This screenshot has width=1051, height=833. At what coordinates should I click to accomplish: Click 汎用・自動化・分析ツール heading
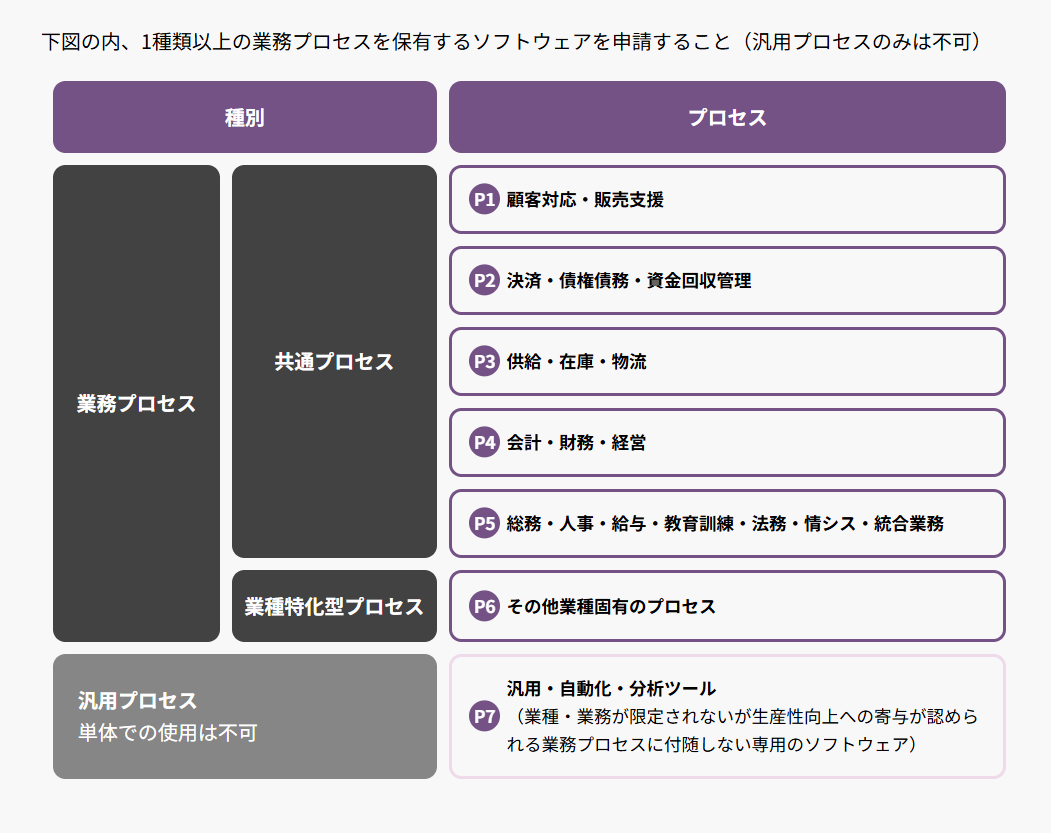pos(611,688)
